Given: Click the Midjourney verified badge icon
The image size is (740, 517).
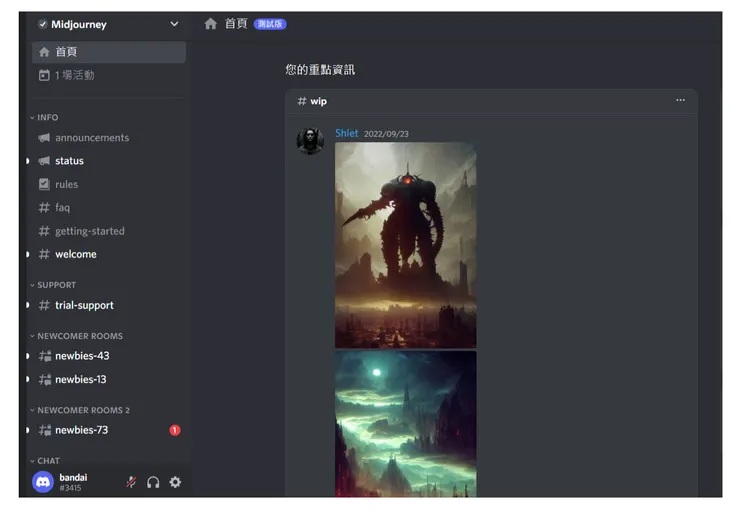Looking at the screenshot, I should pyautogui.click(x=42, y=24).
